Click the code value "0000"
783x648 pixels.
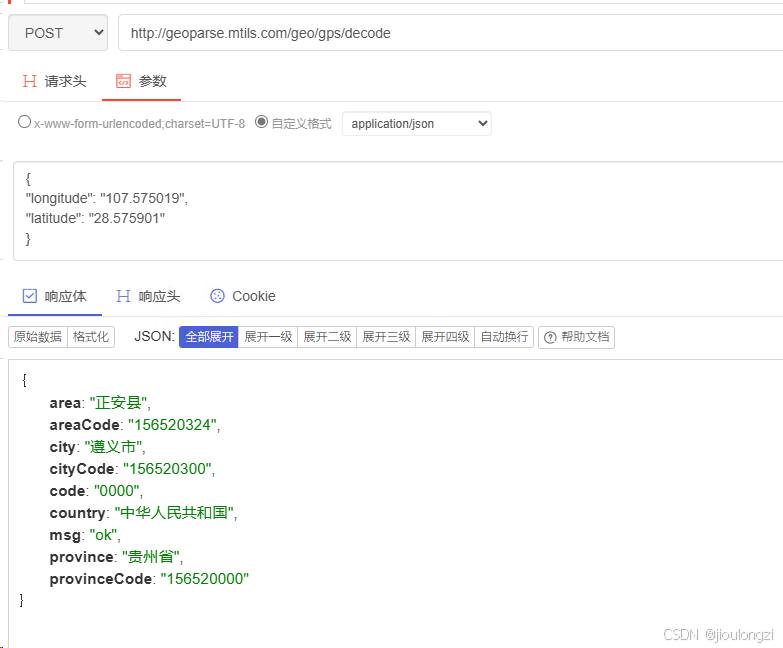[x=117, y=491]
